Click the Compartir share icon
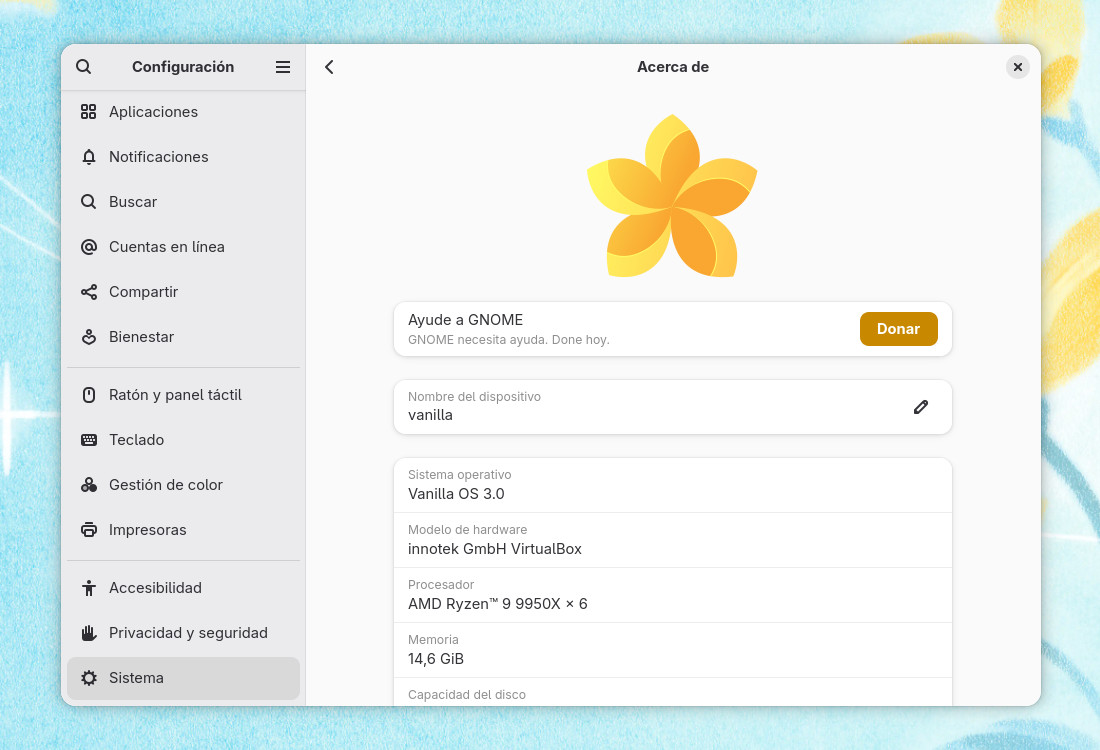 pyautogui.click(x=88, y=292)
